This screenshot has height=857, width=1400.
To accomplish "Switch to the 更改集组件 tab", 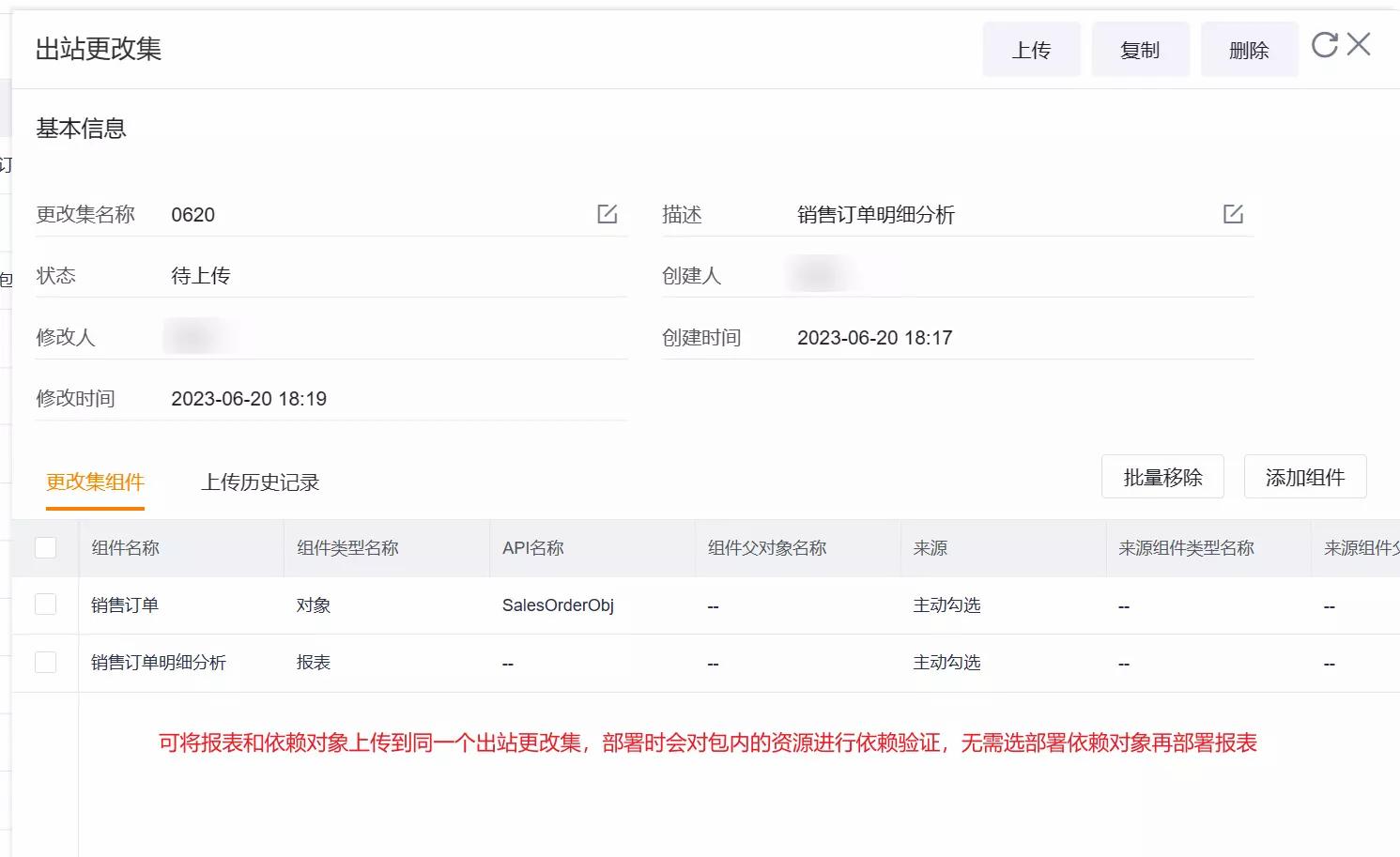I will [95, 482].
